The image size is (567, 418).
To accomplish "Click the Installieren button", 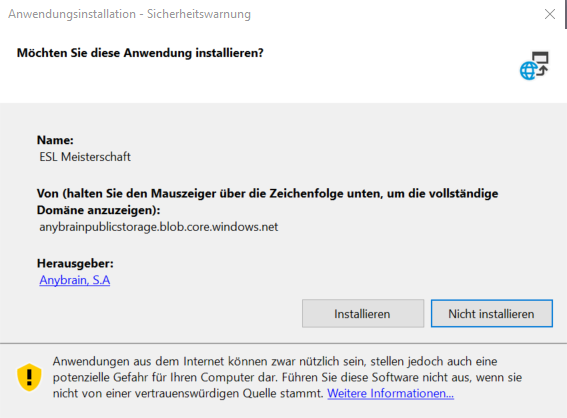I will 363,314.
